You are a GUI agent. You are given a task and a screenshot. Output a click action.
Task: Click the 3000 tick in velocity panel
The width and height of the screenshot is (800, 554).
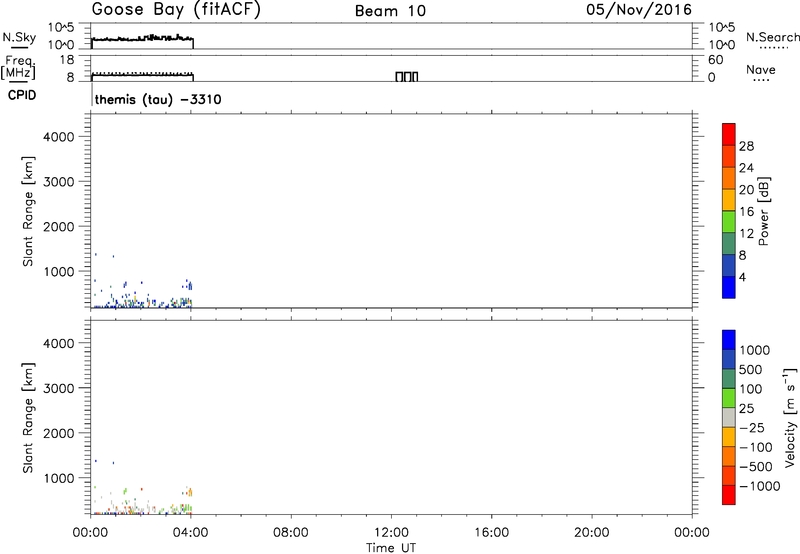tap(59, 388)
